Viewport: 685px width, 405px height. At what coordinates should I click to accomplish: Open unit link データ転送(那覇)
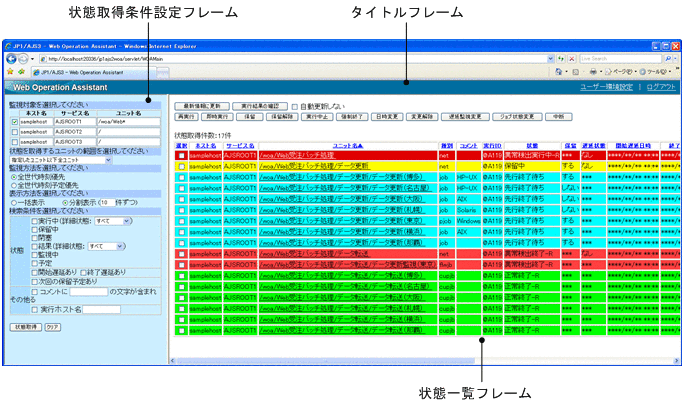coord(342,331)
